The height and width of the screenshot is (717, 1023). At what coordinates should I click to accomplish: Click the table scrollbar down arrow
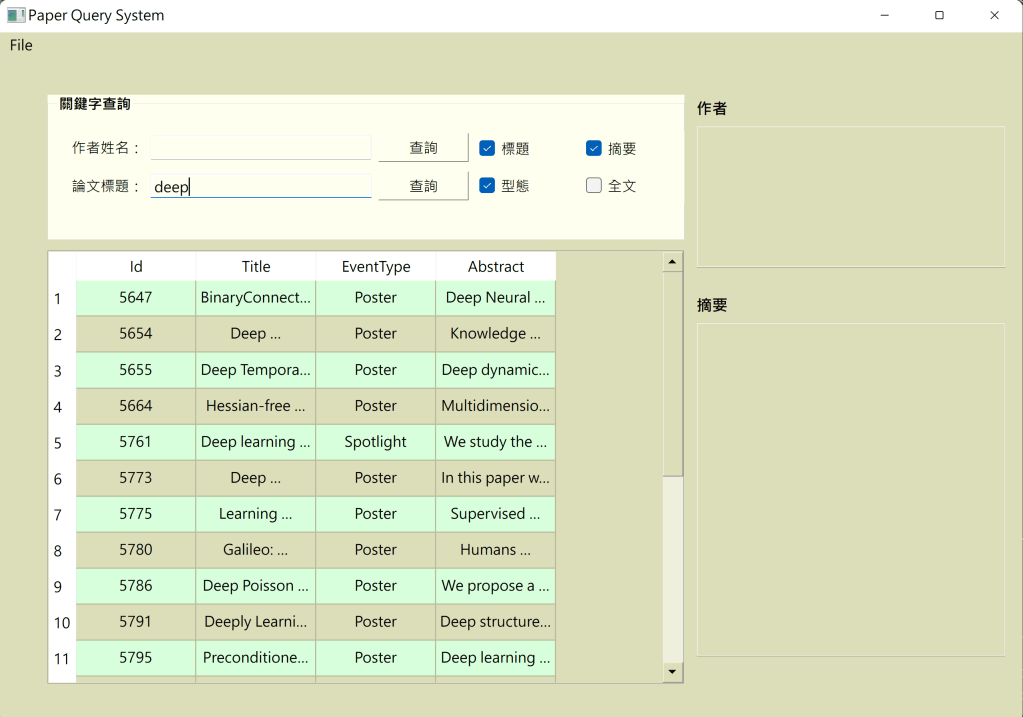pos(673,672)
